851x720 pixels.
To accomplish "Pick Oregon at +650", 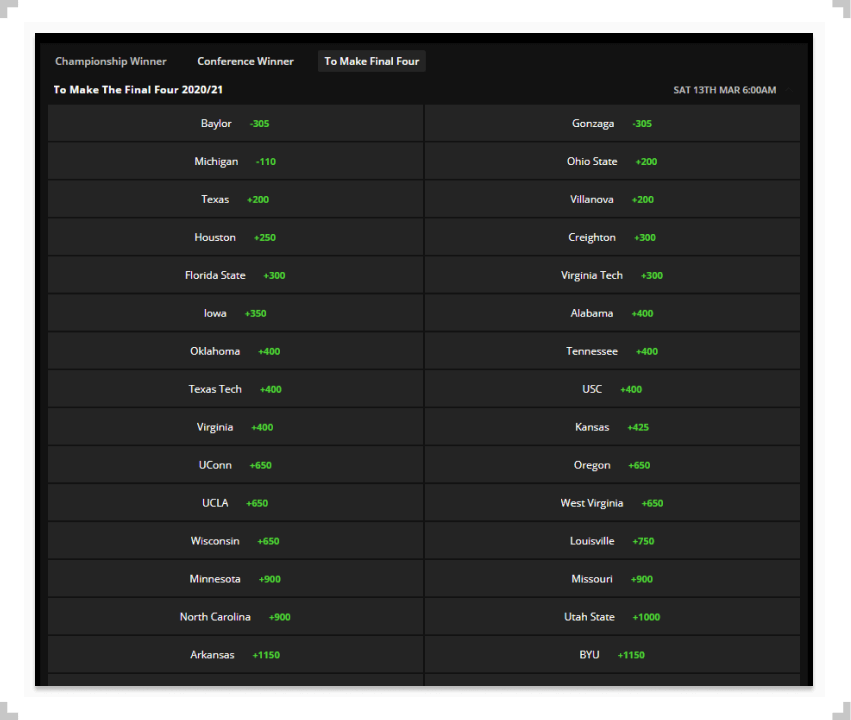I will click(612, 466).
